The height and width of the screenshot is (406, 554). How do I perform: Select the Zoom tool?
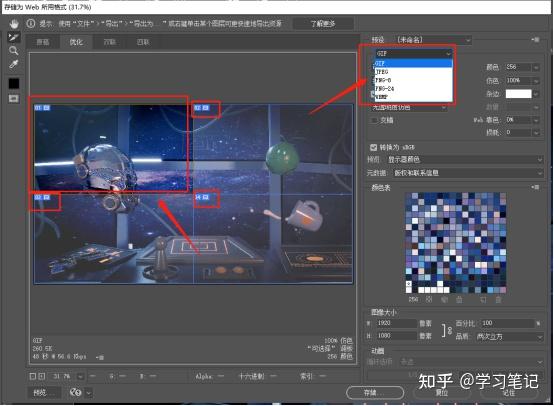point(14,51)
